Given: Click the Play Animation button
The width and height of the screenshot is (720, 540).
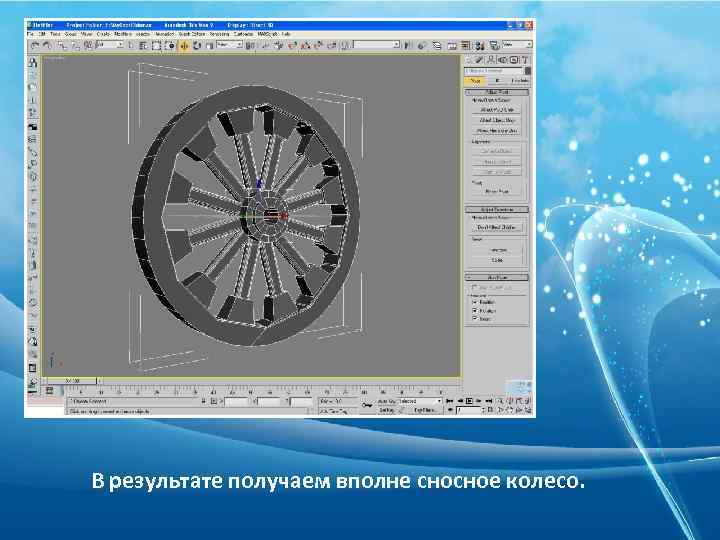Looking at the screenshot, I should 469,401.
